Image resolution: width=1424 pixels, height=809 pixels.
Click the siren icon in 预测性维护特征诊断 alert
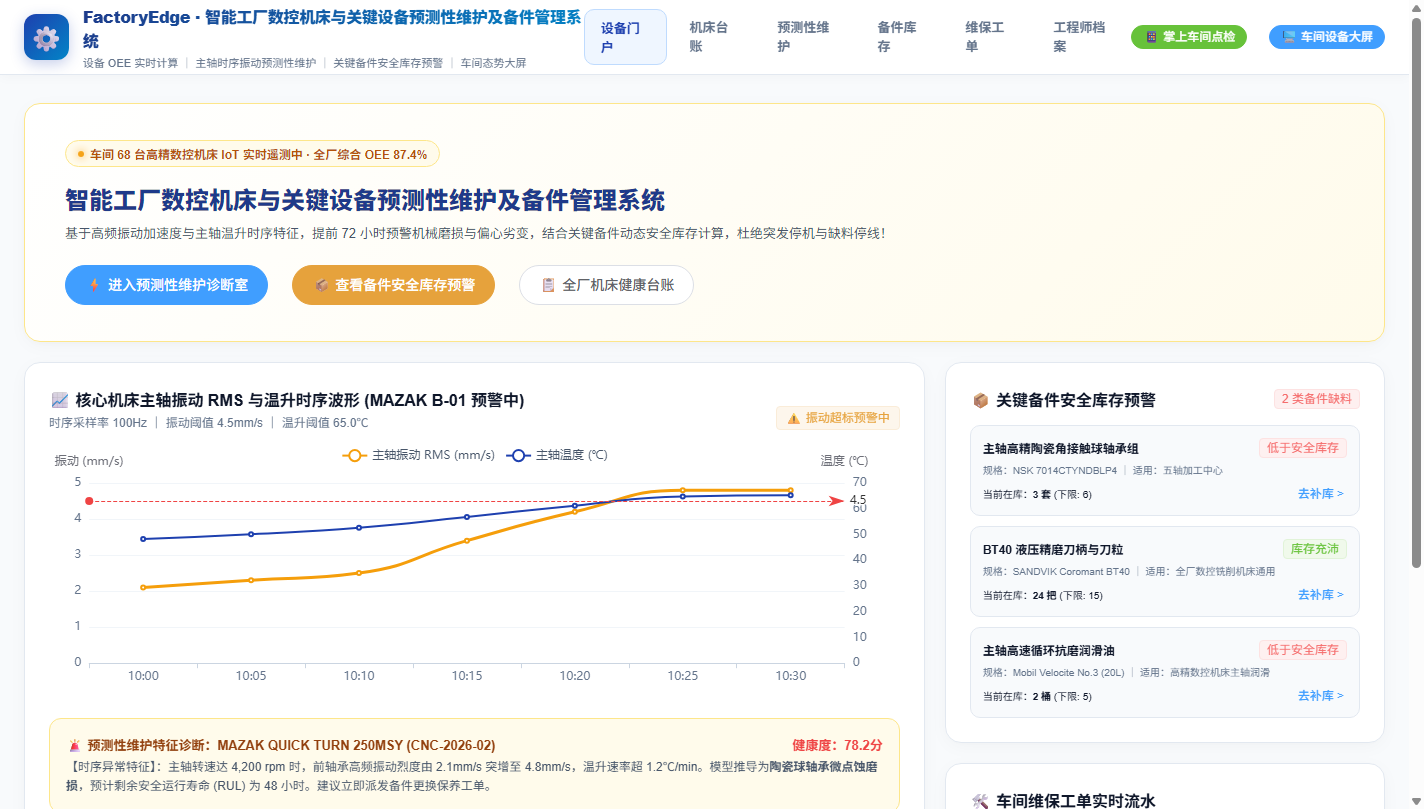pos(75,746)
